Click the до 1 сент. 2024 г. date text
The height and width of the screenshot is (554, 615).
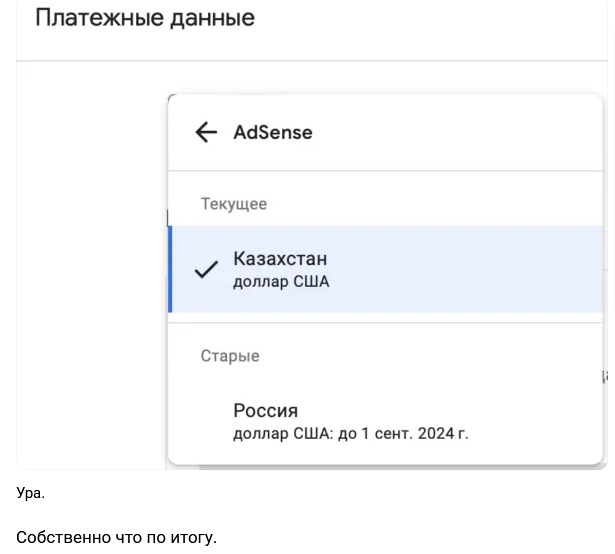point(403,434)
